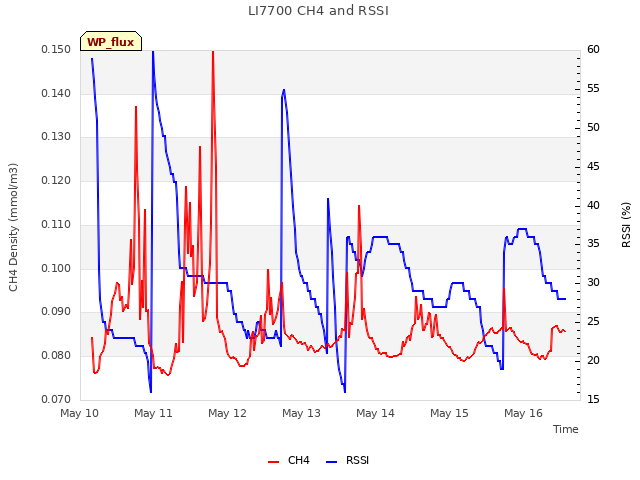Toggle the RSSI legend entry
Screen dimensions: 640x480
click(348, 460)
